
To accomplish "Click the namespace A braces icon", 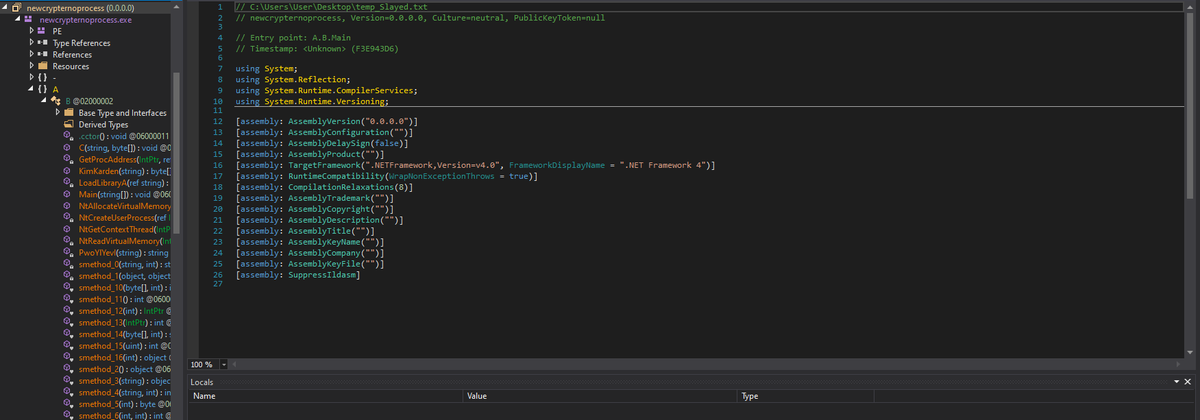I will coord(44,89).
